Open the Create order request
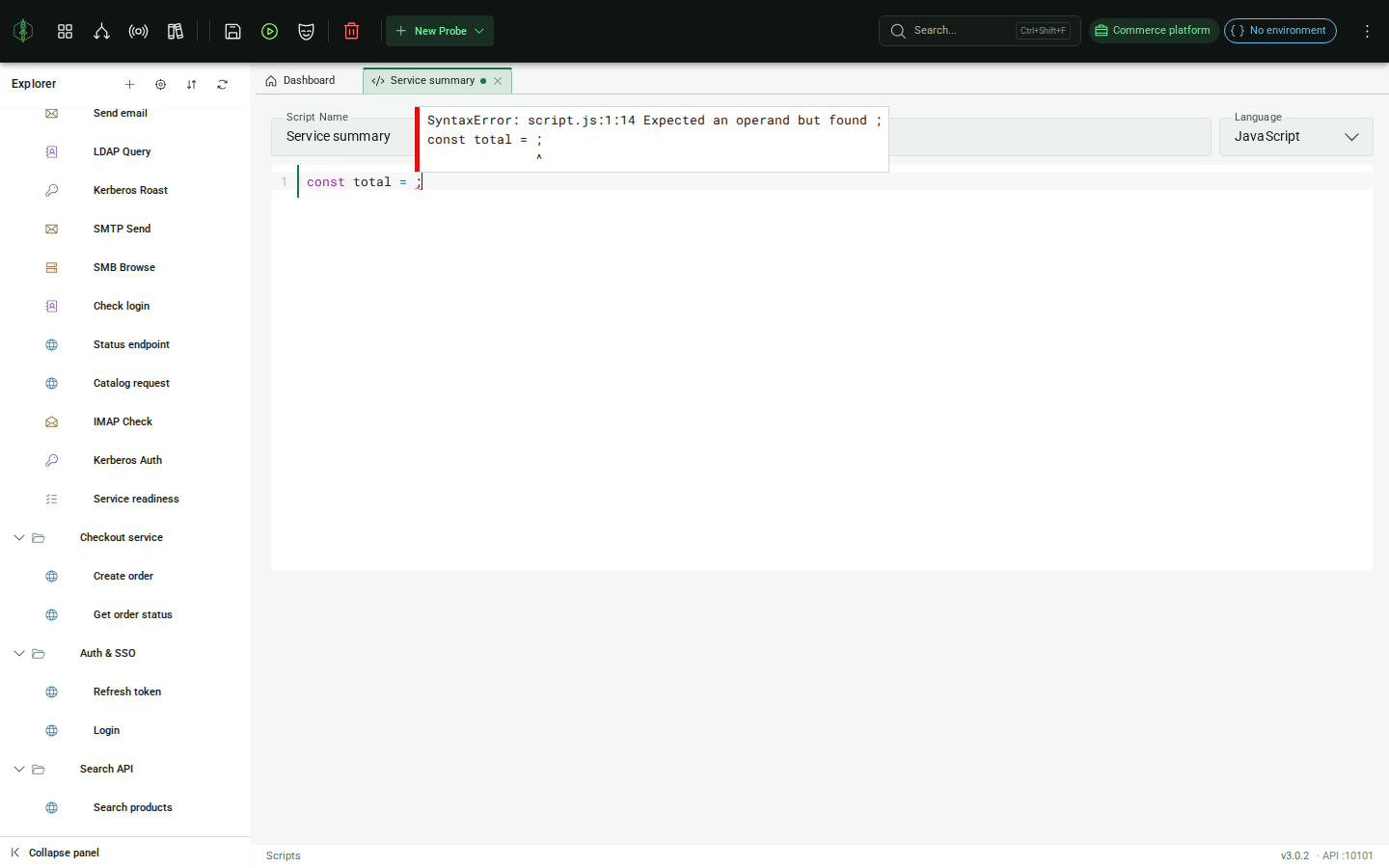 click(125, 576)
